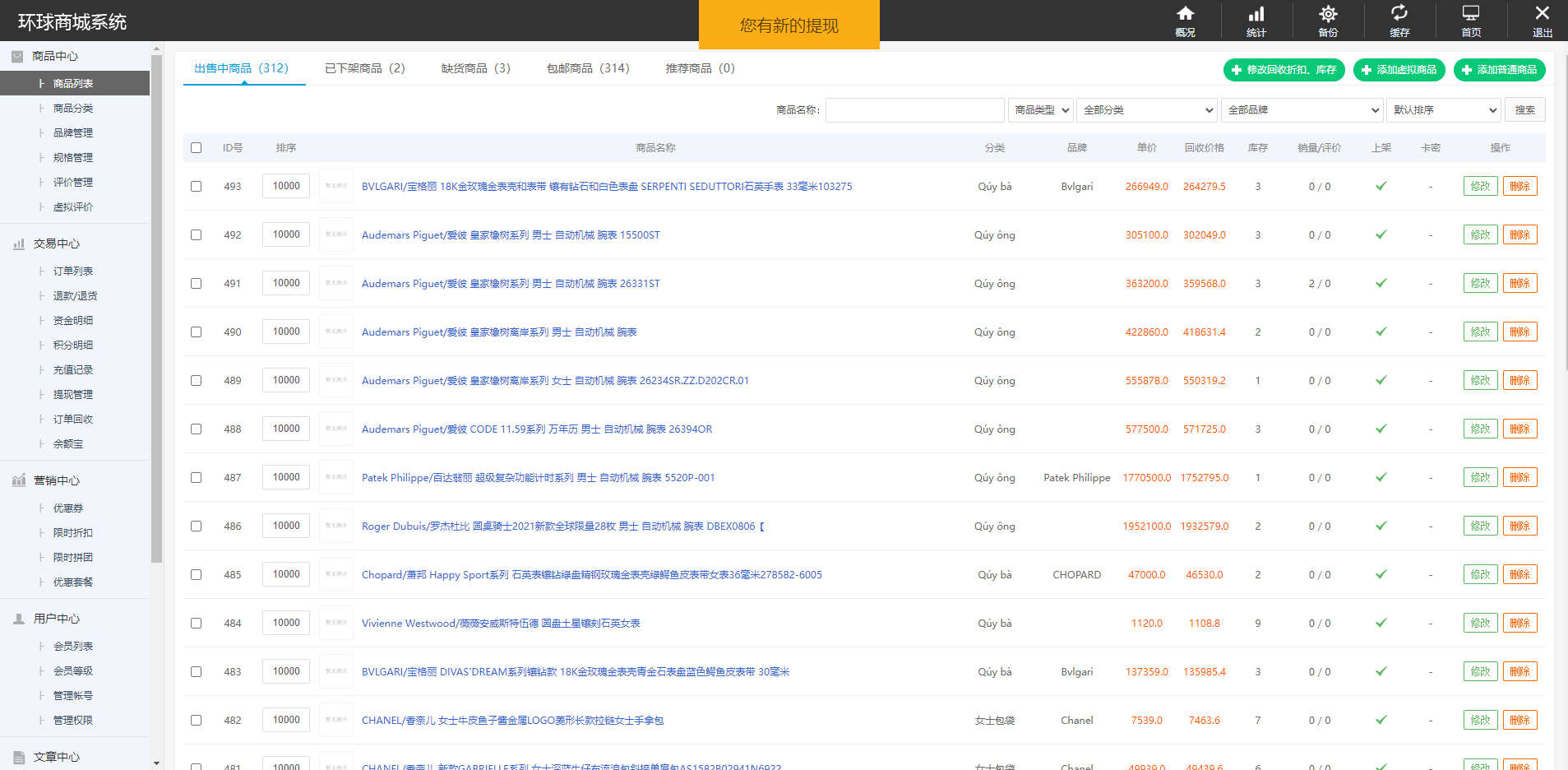Switch to the 已下架商品 (2) tab

click(x=365, y=68)
